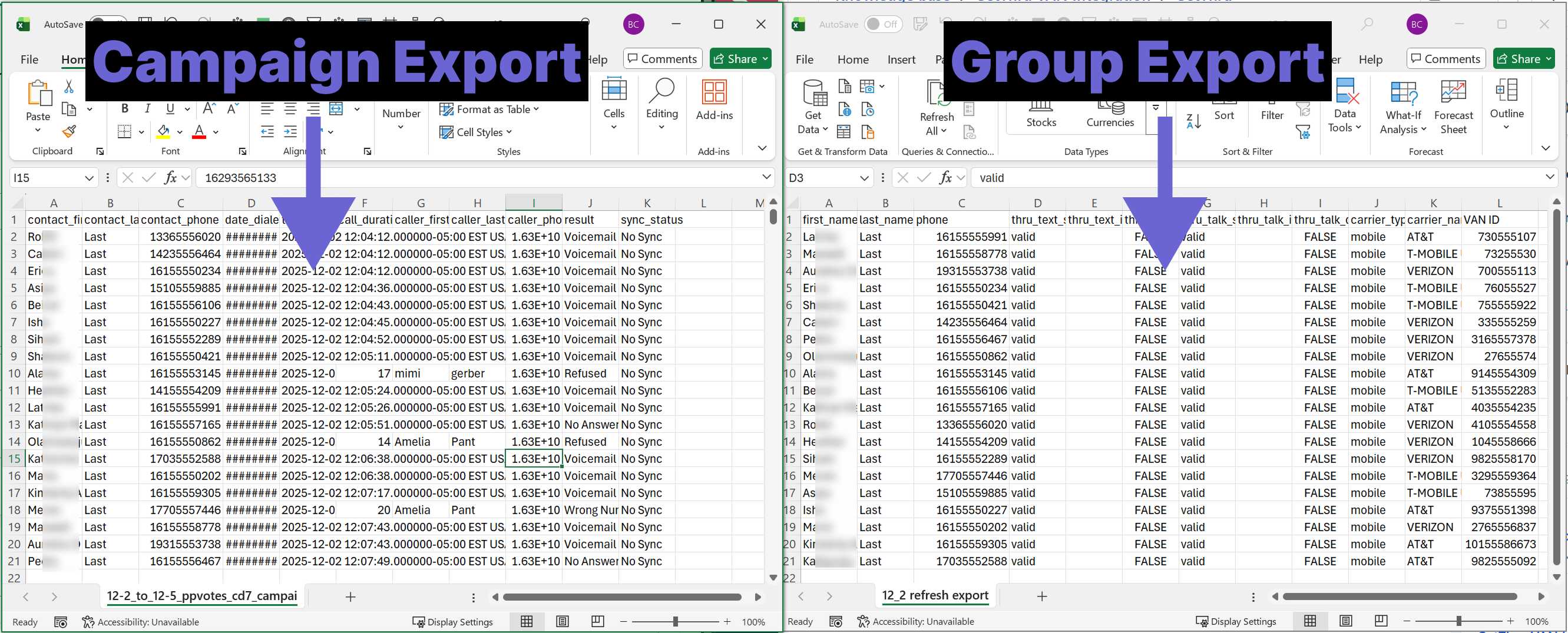The height and width of the screenshot is (633, 1568).
Task: Click the macro record icon in Campaign Export status bar
Action: tap(61, 621)
